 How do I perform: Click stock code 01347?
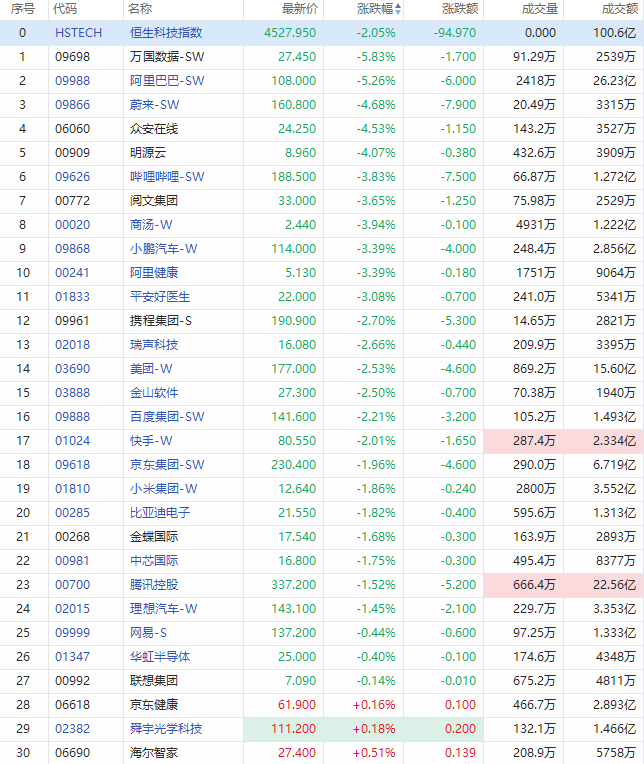tap(73, 656)
